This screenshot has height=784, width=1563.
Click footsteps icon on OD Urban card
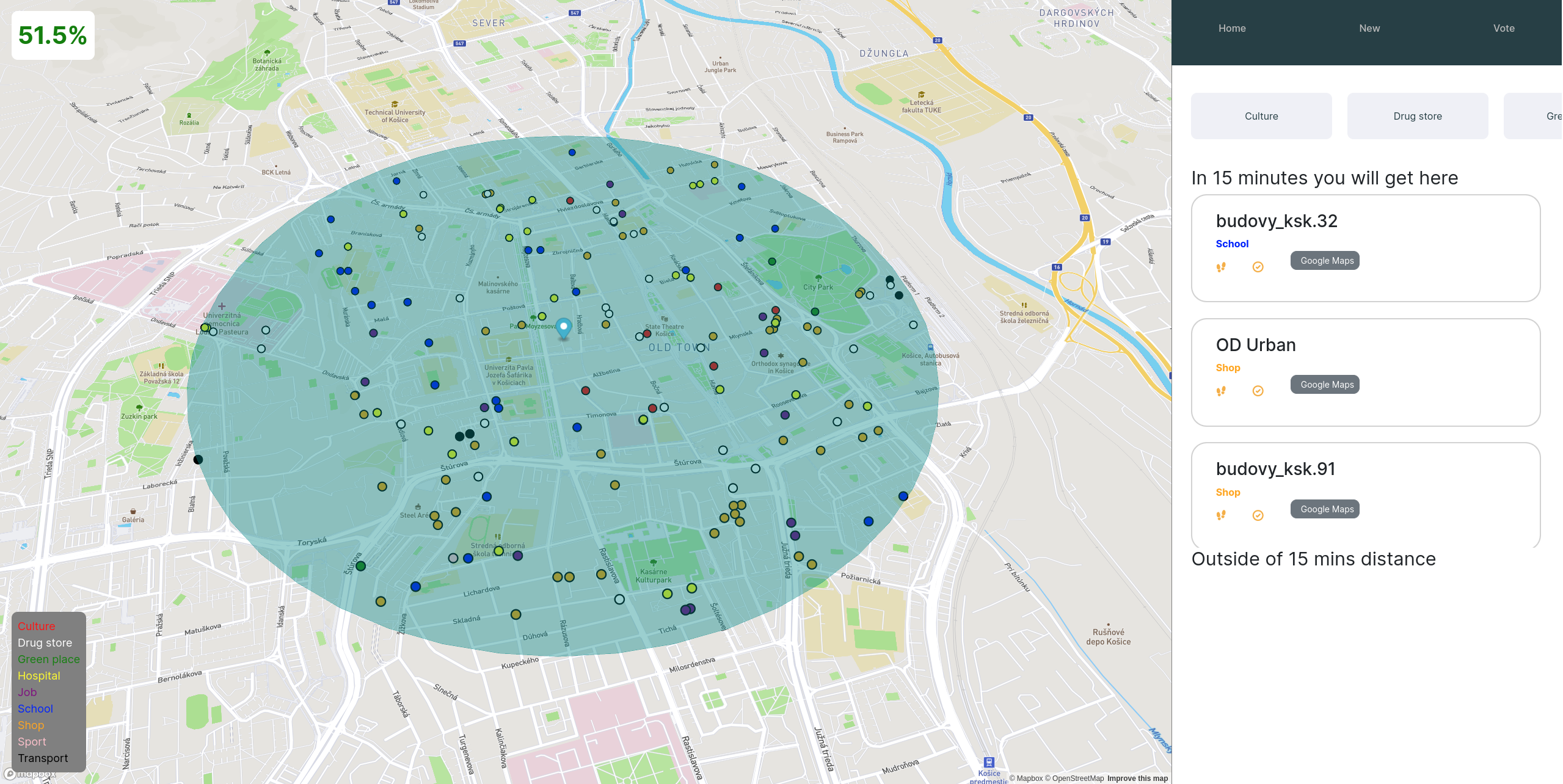[x=1221, y=391]
